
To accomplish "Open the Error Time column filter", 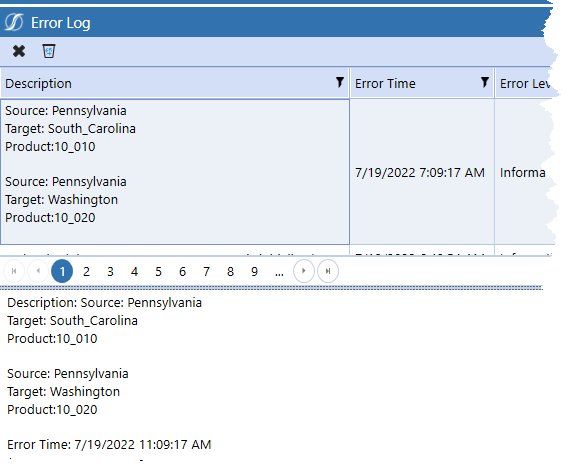I will click(x=485, y=82).
